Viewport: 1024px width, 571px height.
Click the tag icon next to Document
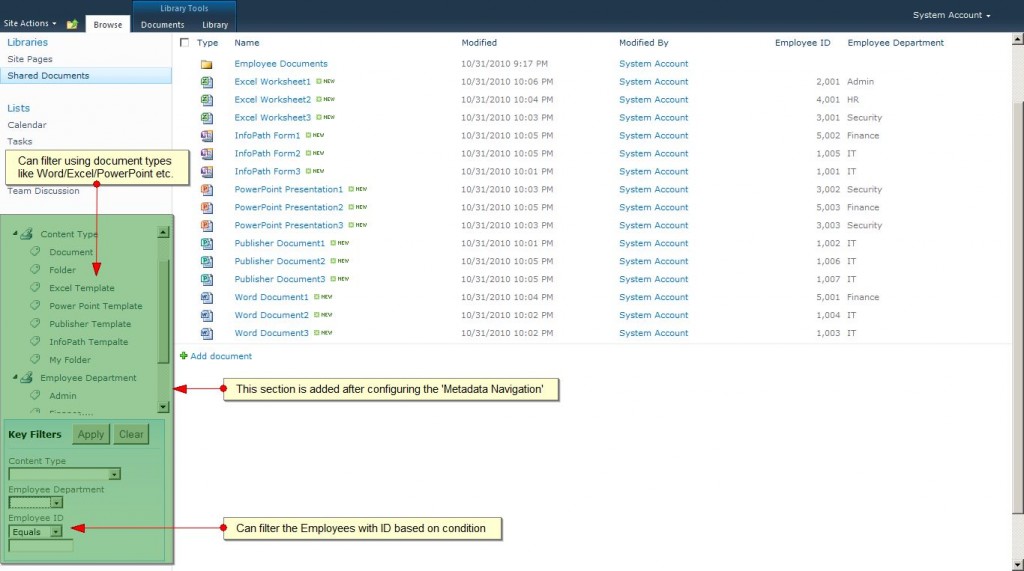pyautogui.click(x=35, y=252)
